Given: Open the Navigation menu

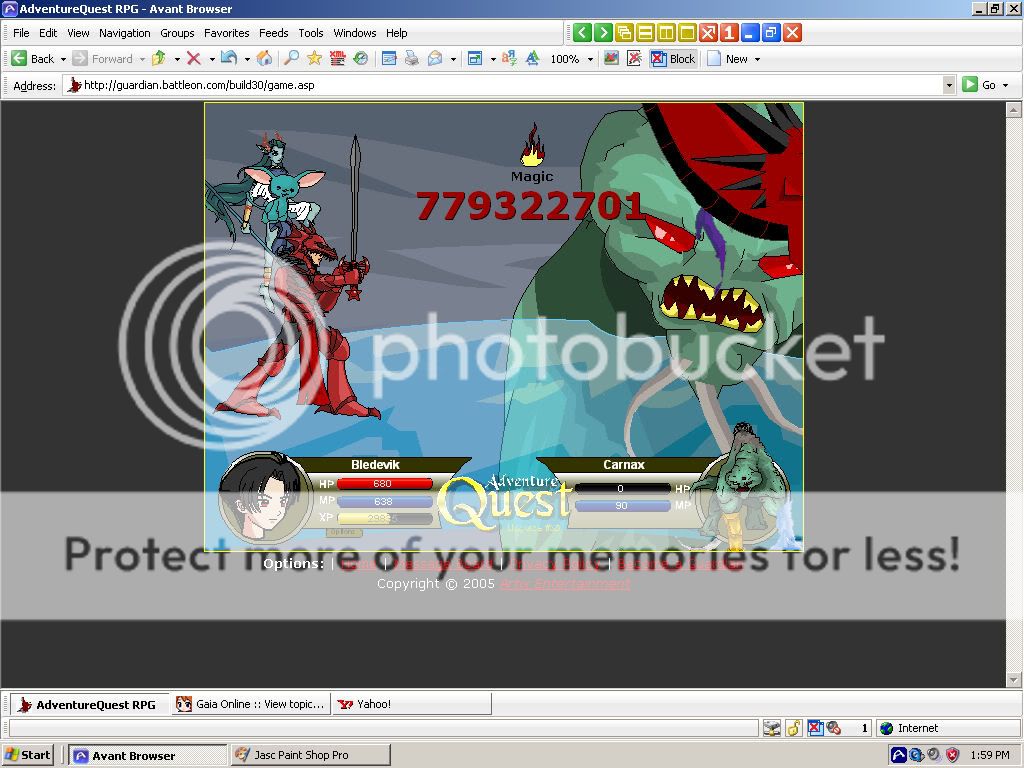Looking at the screenshot, I should pos(124,33).
